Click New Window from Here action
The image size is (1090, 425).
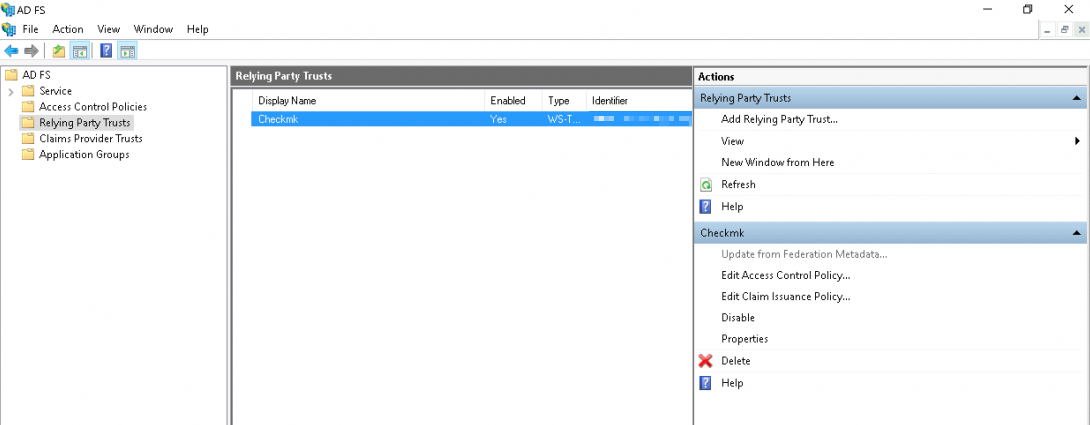coord(778,162)
